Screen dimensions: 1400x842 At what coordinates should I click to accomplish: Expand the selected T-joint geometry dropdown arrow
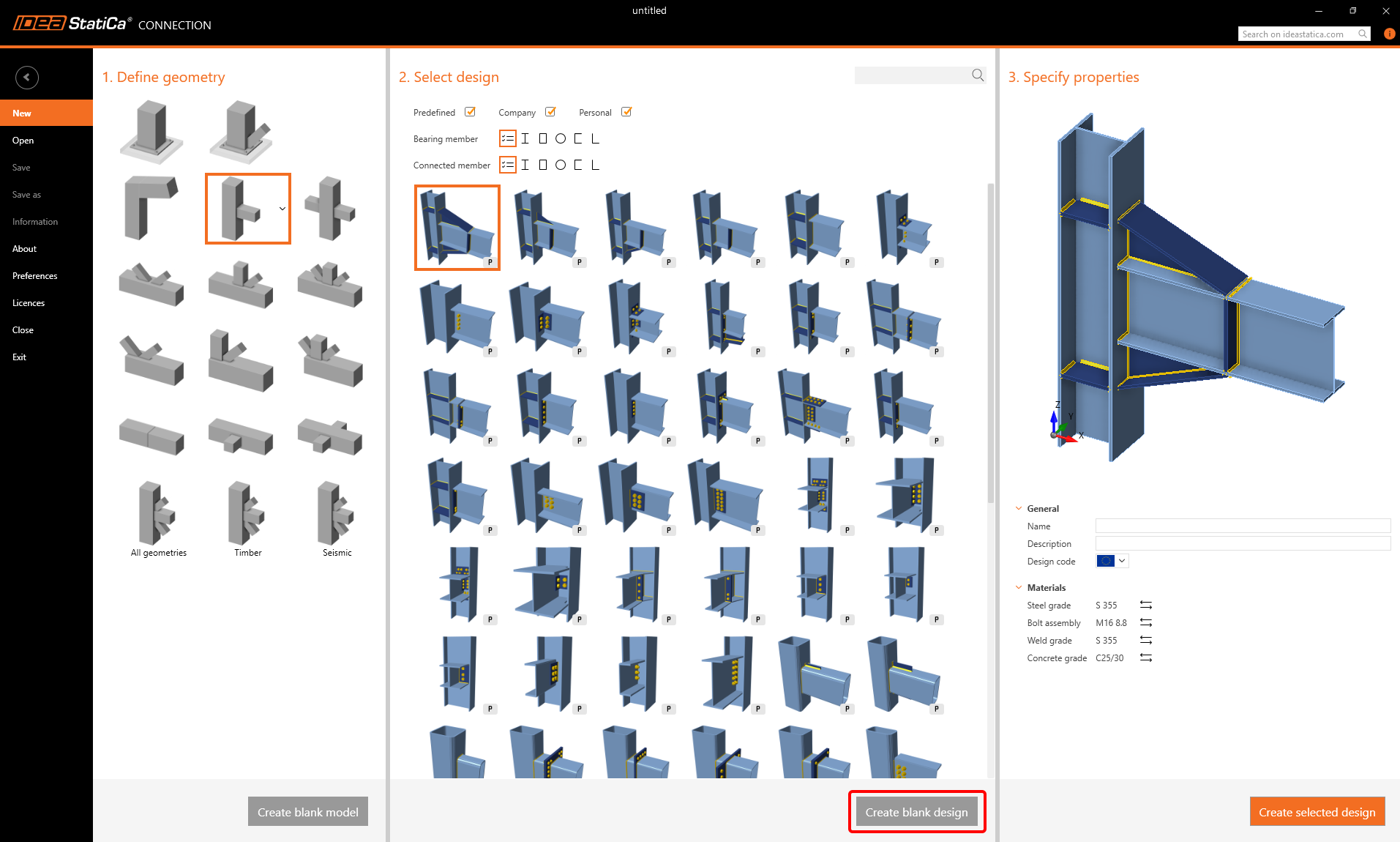[x=282, y=209]
